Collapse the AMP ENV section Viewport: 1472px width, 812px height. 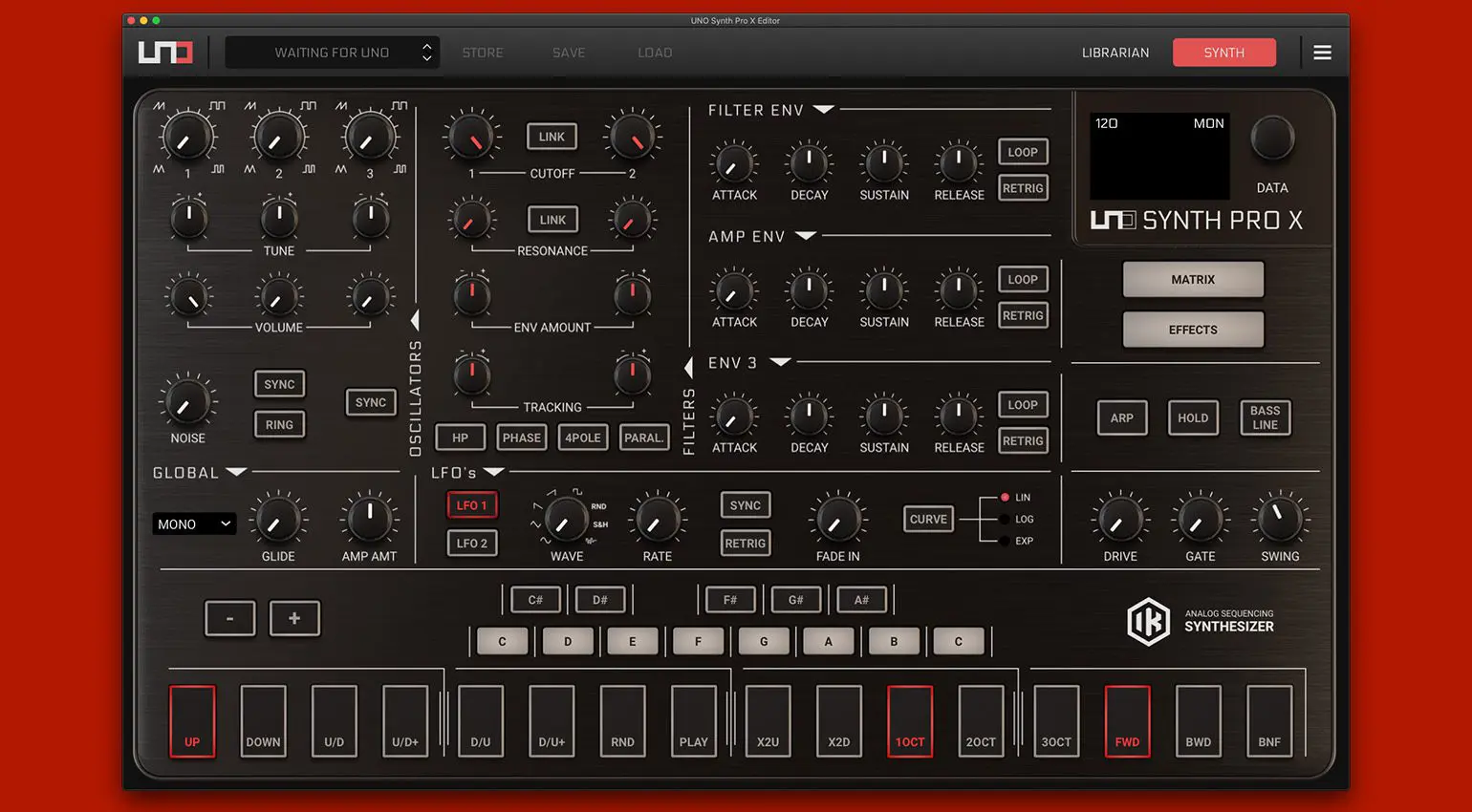point(808,236)
